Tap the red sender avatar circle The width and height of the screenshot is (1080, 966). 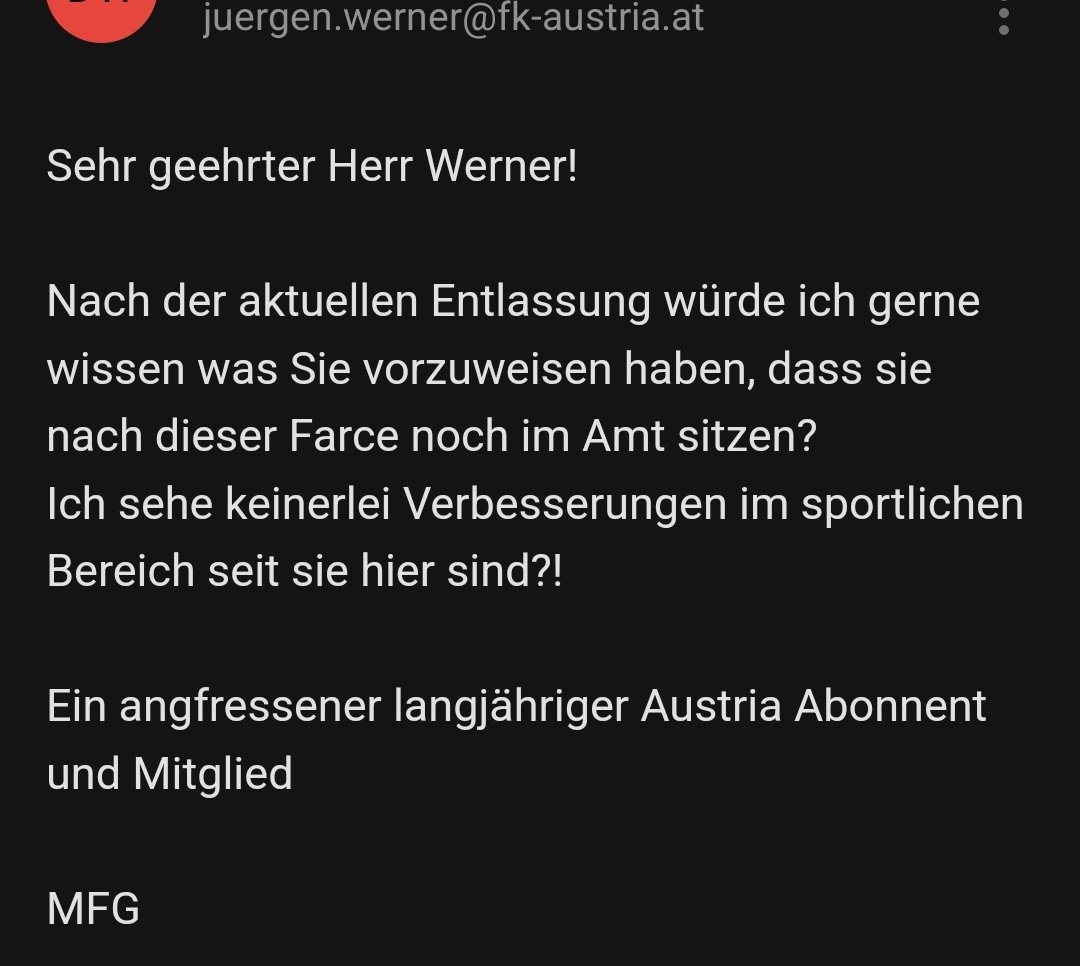[102, 14]
